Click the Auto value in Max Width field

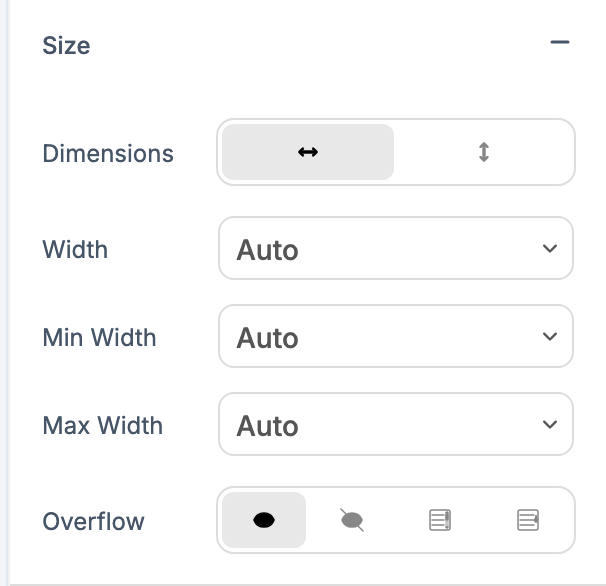pyautogui.click(x=267, y=426)
